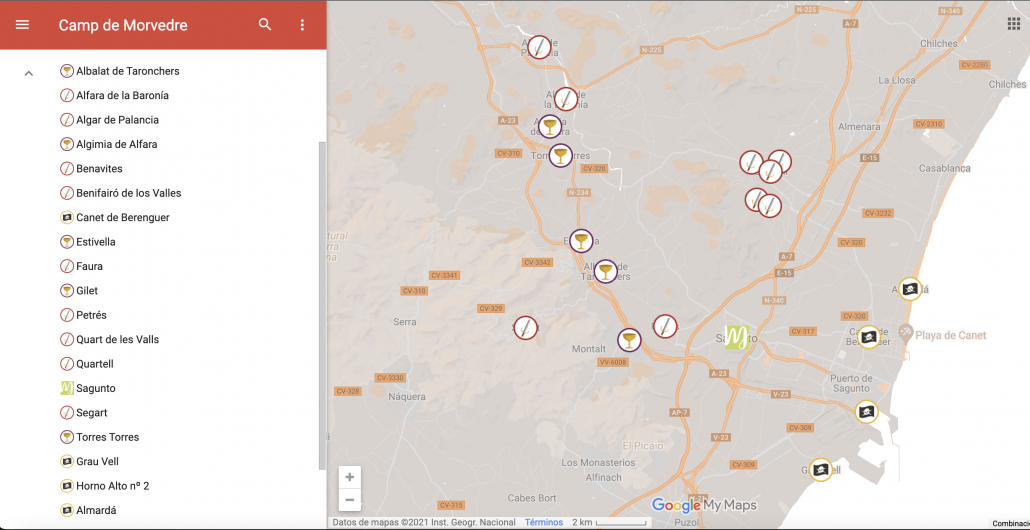Select Algimia de Alfara in the list
This screenshot has height=530, width=1030.
click(116, 144)
